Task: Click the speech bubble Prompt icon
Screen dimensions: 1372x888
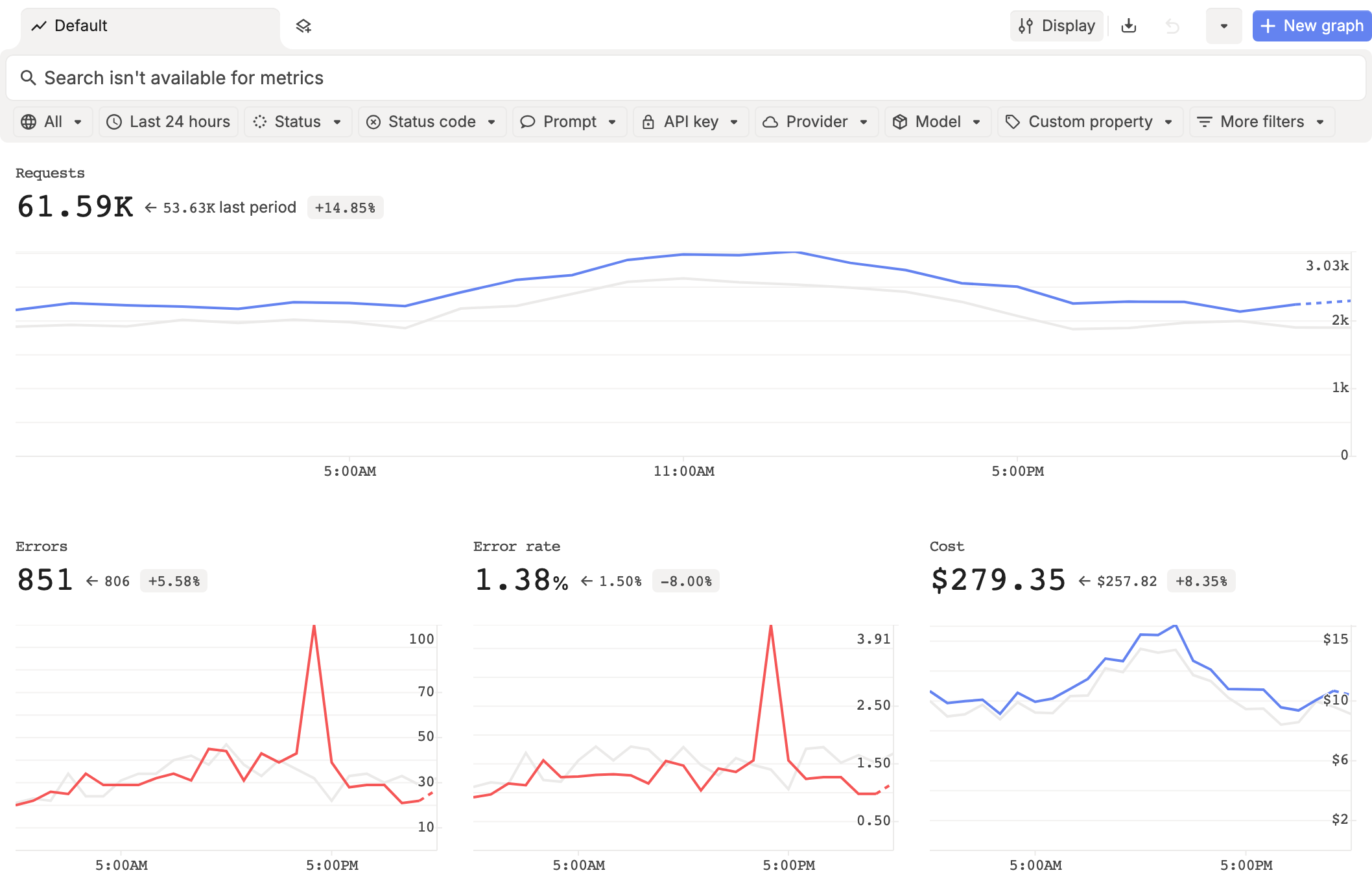Action: point(528,122)
